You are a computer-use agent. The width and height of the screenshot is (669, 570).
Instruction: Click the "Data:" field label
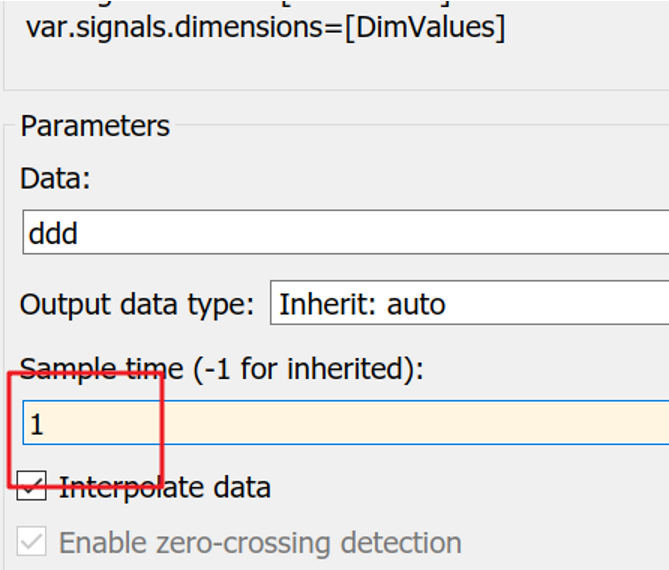pyautogui.click(x=55, y=179)
